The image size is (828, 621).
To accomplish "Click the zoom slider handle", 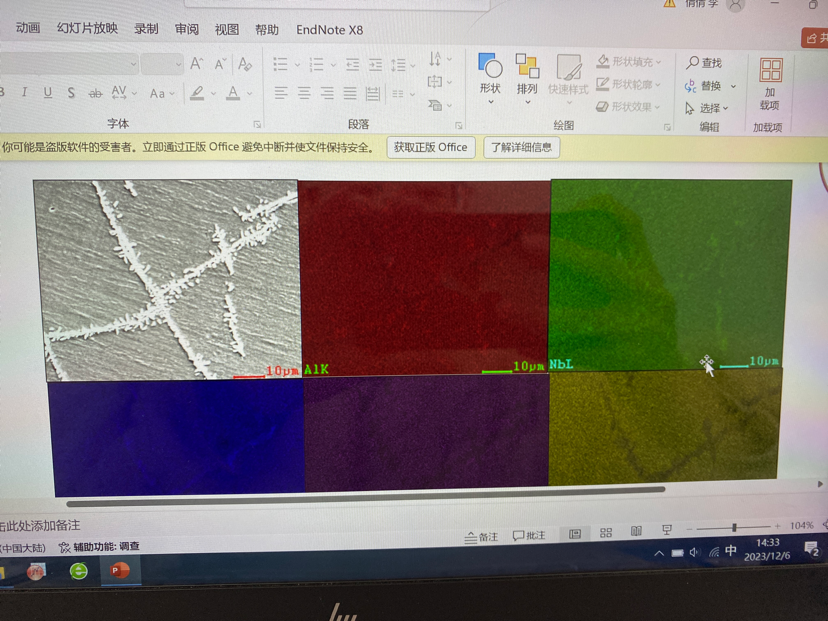I will tap(734, 527).
